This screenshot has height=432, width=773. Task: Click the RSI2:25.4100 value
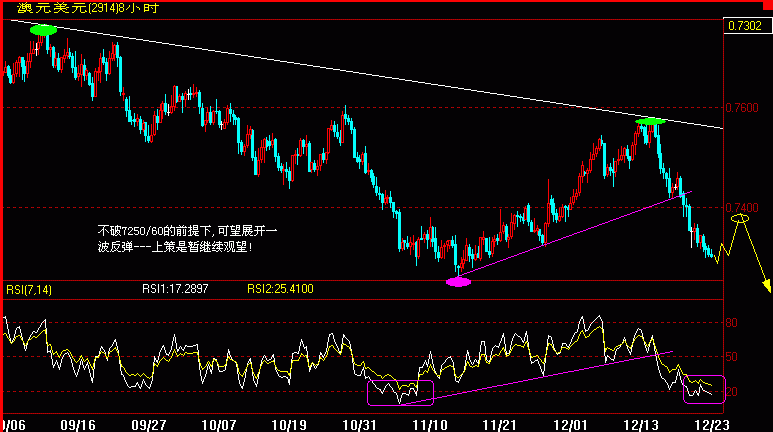click(280, 289)
